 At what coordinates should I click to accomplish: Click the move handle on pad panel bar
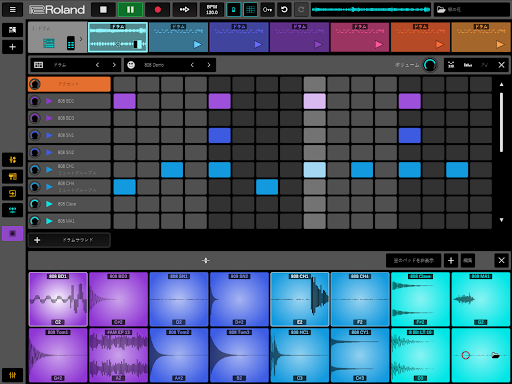[206, 260]
